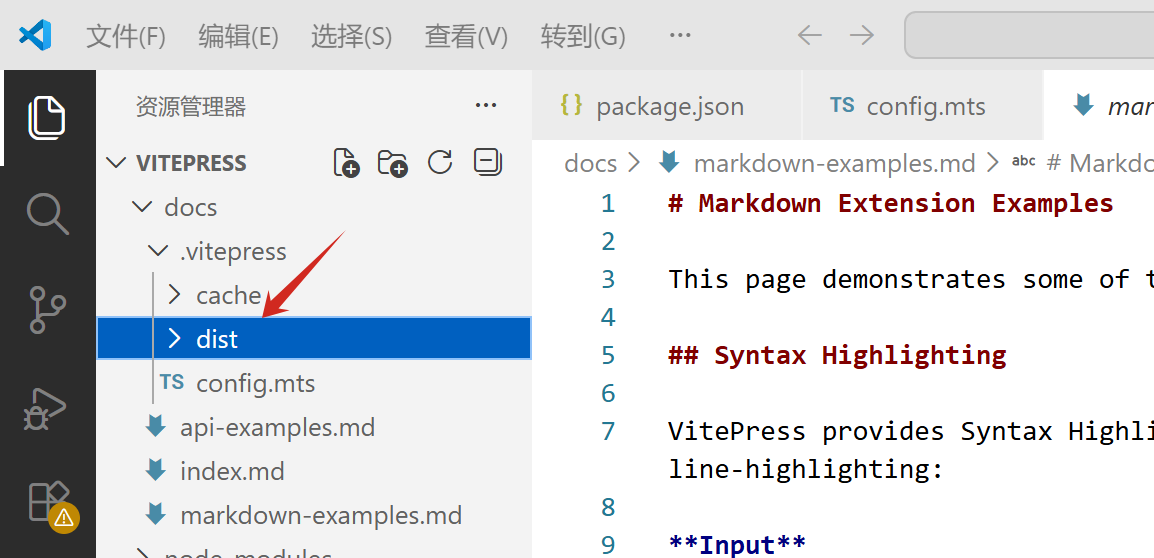The image size is (1154, 558).
Task: Click the New File icon in explorer
Action: pos(346,163)
